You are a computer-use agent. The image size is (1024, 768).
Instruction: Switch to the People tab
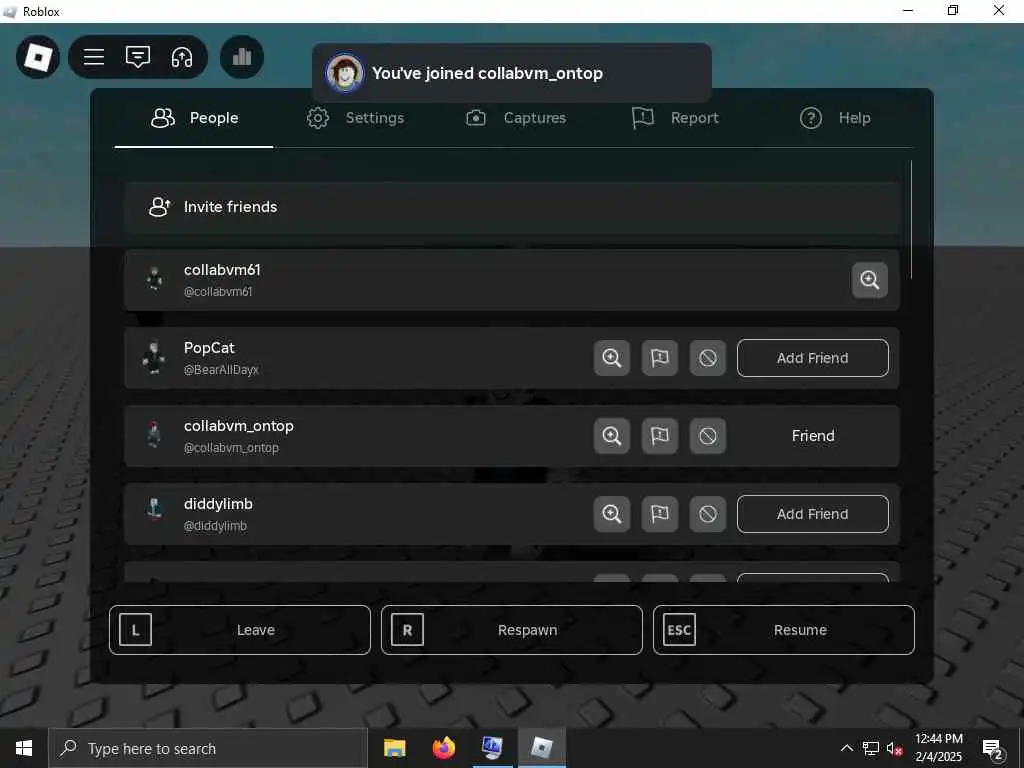[x=194, y=118]
